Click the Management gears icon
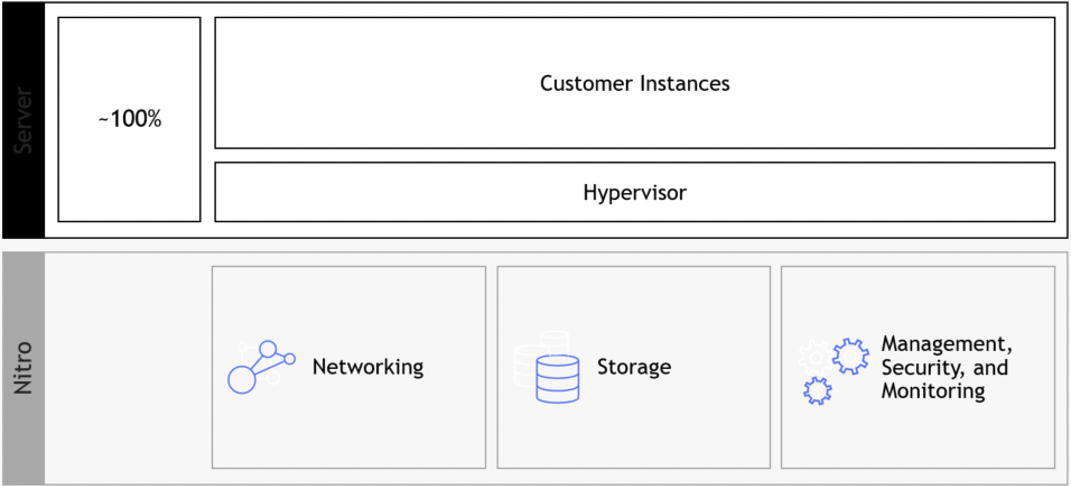 [834, 371]
